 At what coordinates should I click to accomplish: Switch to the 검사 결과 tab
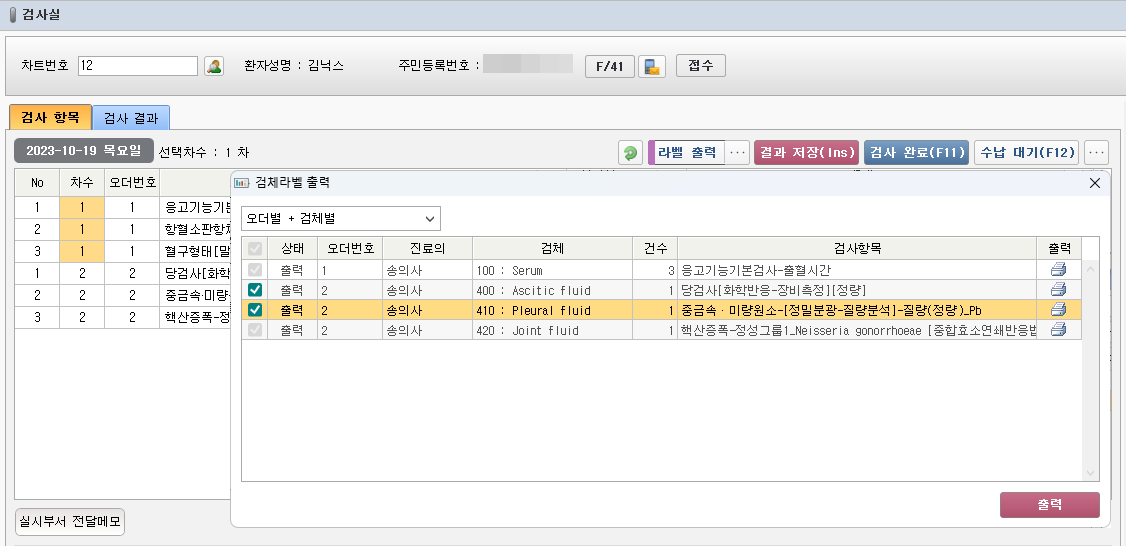coord(131,118)
